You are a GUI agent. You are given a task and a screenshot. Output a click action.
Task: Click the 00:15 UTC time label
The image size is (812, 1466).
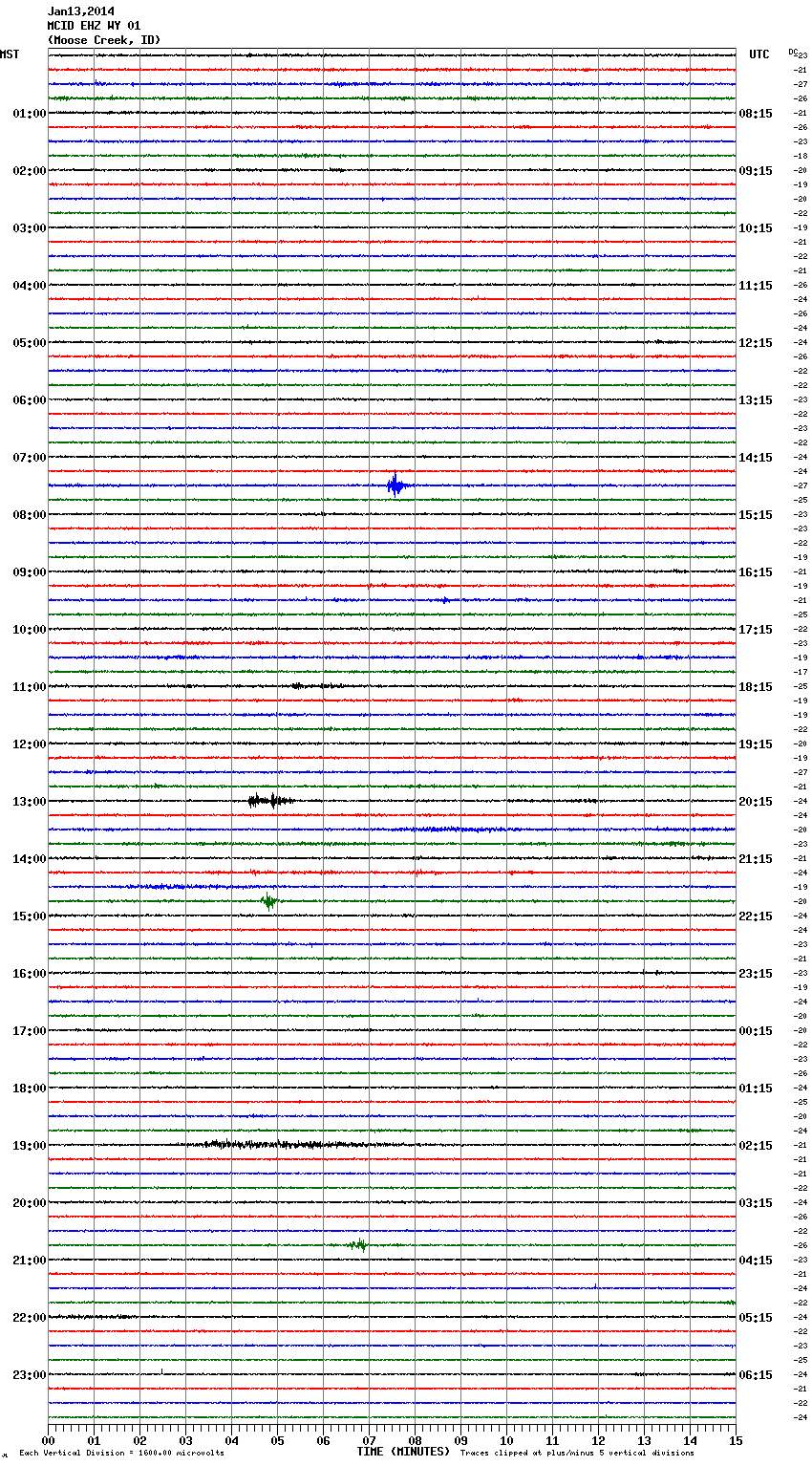coord(756,1031)
